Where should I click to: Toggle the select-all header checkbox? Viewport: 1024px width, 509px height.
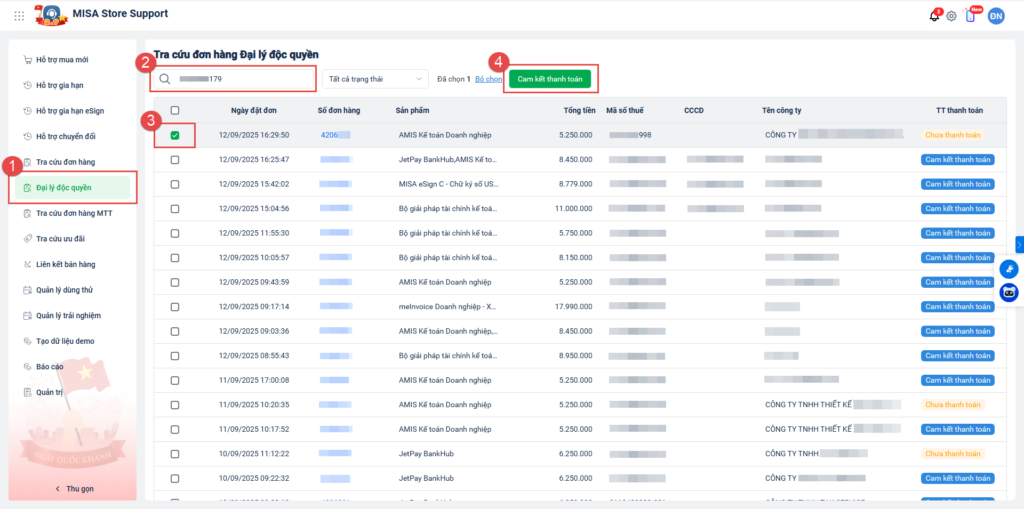[175, 110]
